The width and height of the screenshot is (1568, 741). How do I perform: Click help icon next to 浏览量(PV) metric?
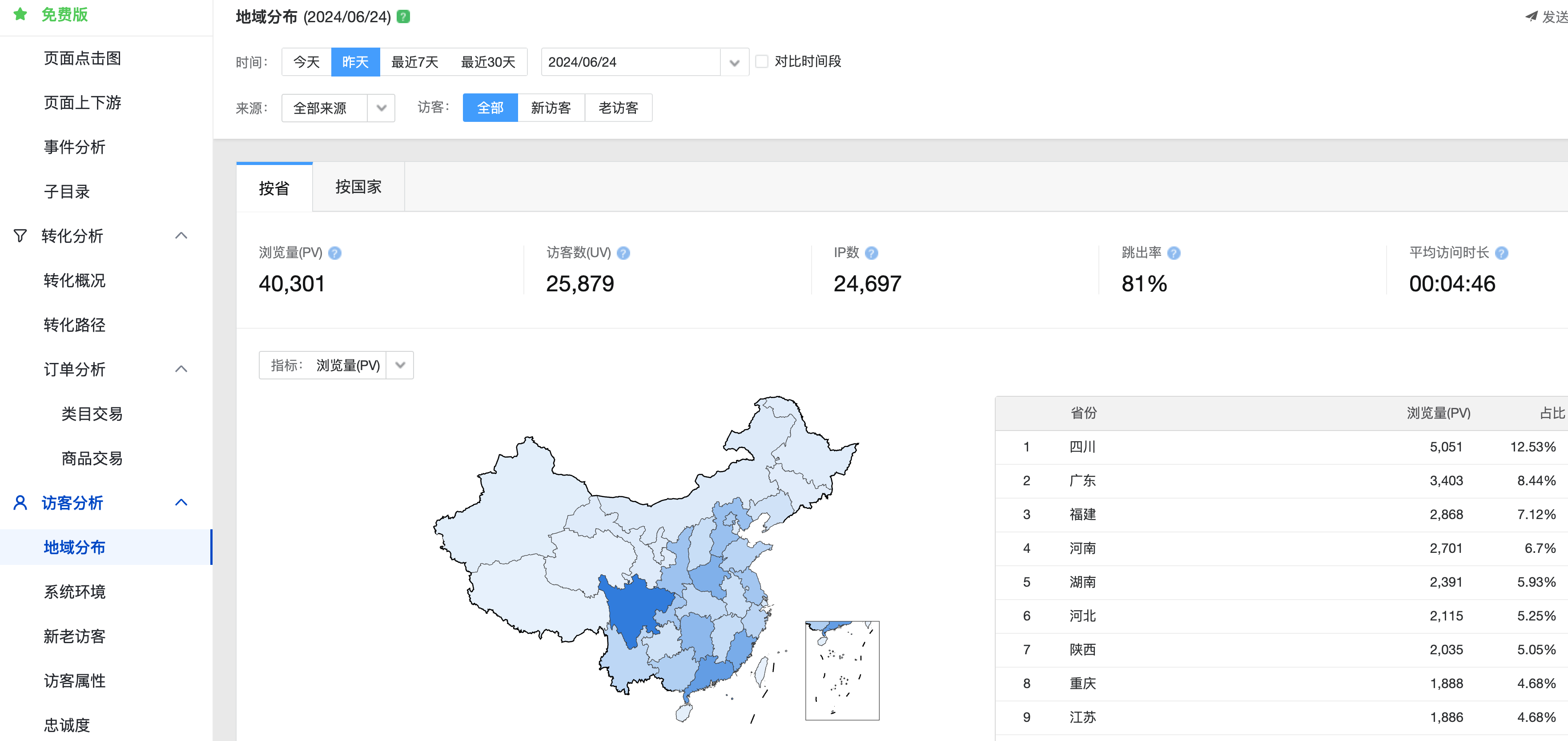point(335,253)
